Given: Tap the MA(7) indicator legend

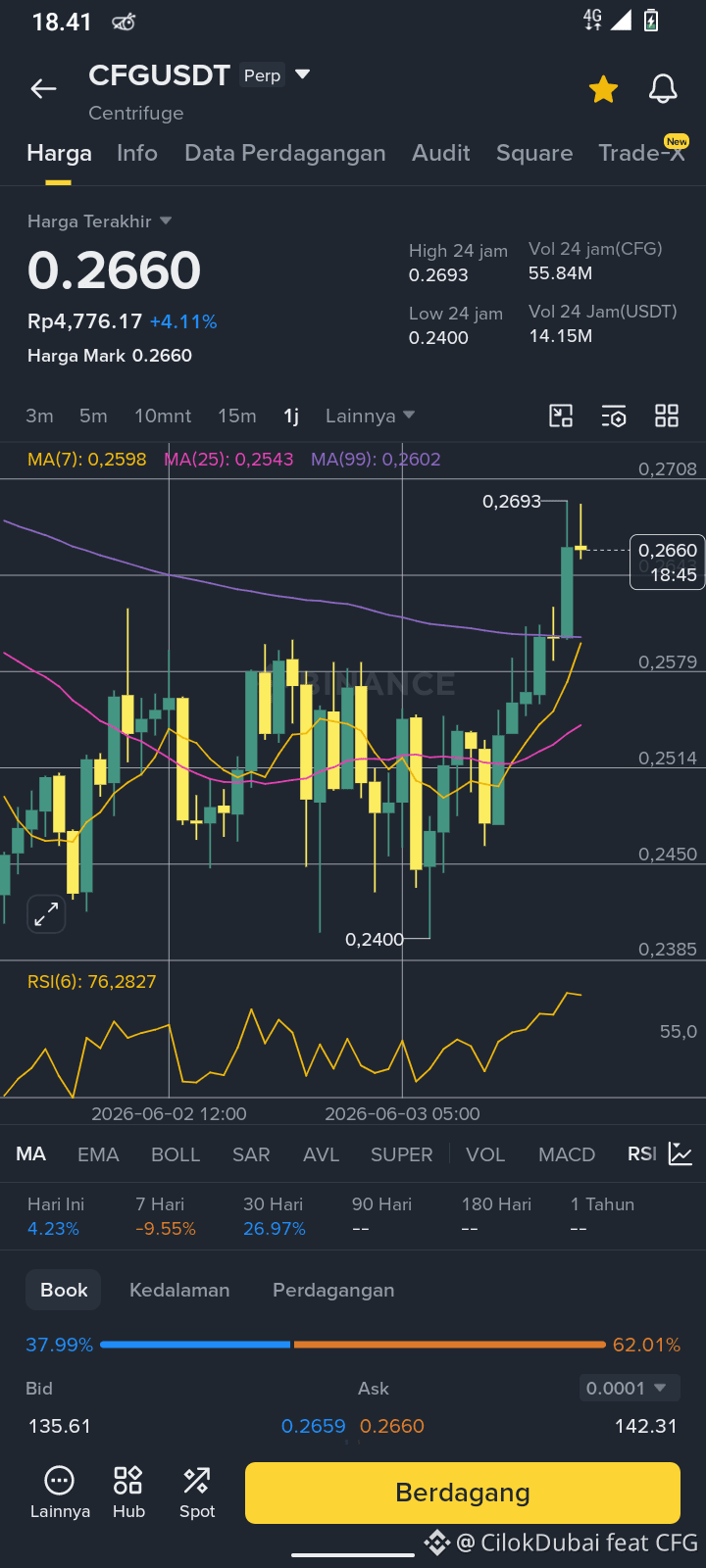Looking at the screenshot, I should 87,459.
